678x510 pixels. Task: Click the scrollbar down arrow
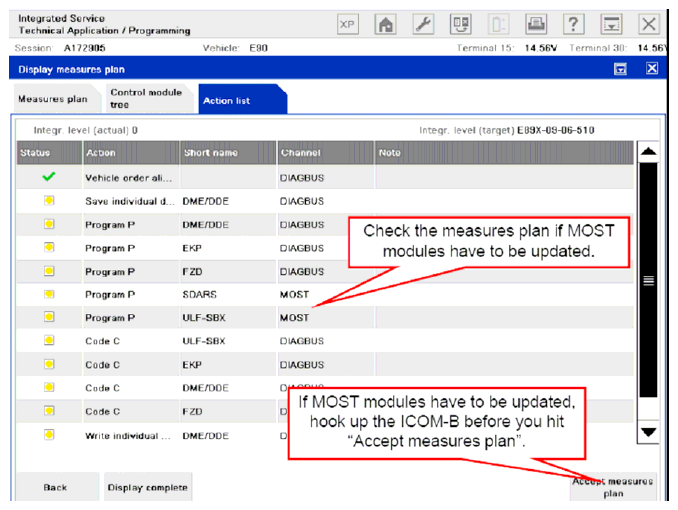pyautogui.click(x=648, y=432)
